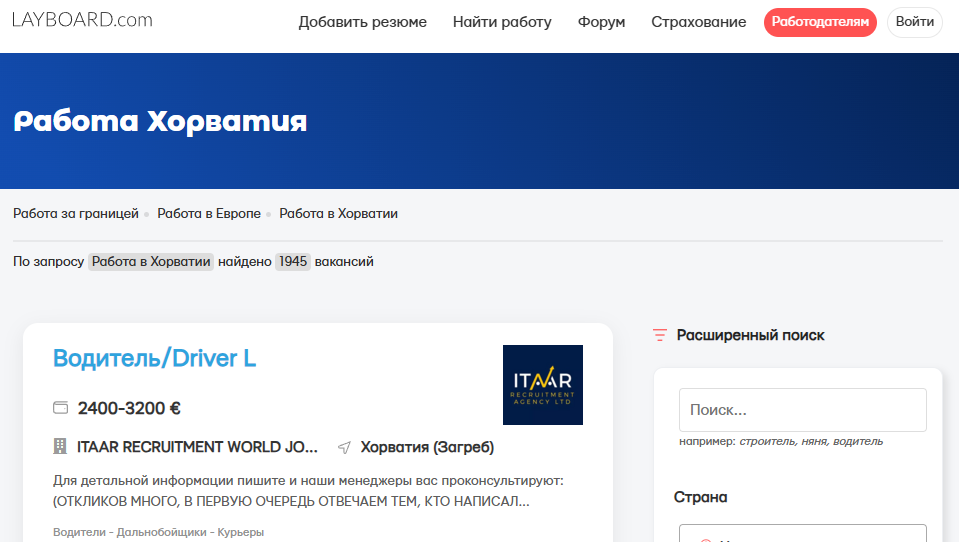Click the salary card icon beside 2400-3200 €
The height and width of the screenshot is (542, 959).
click(x=61, y=407)
